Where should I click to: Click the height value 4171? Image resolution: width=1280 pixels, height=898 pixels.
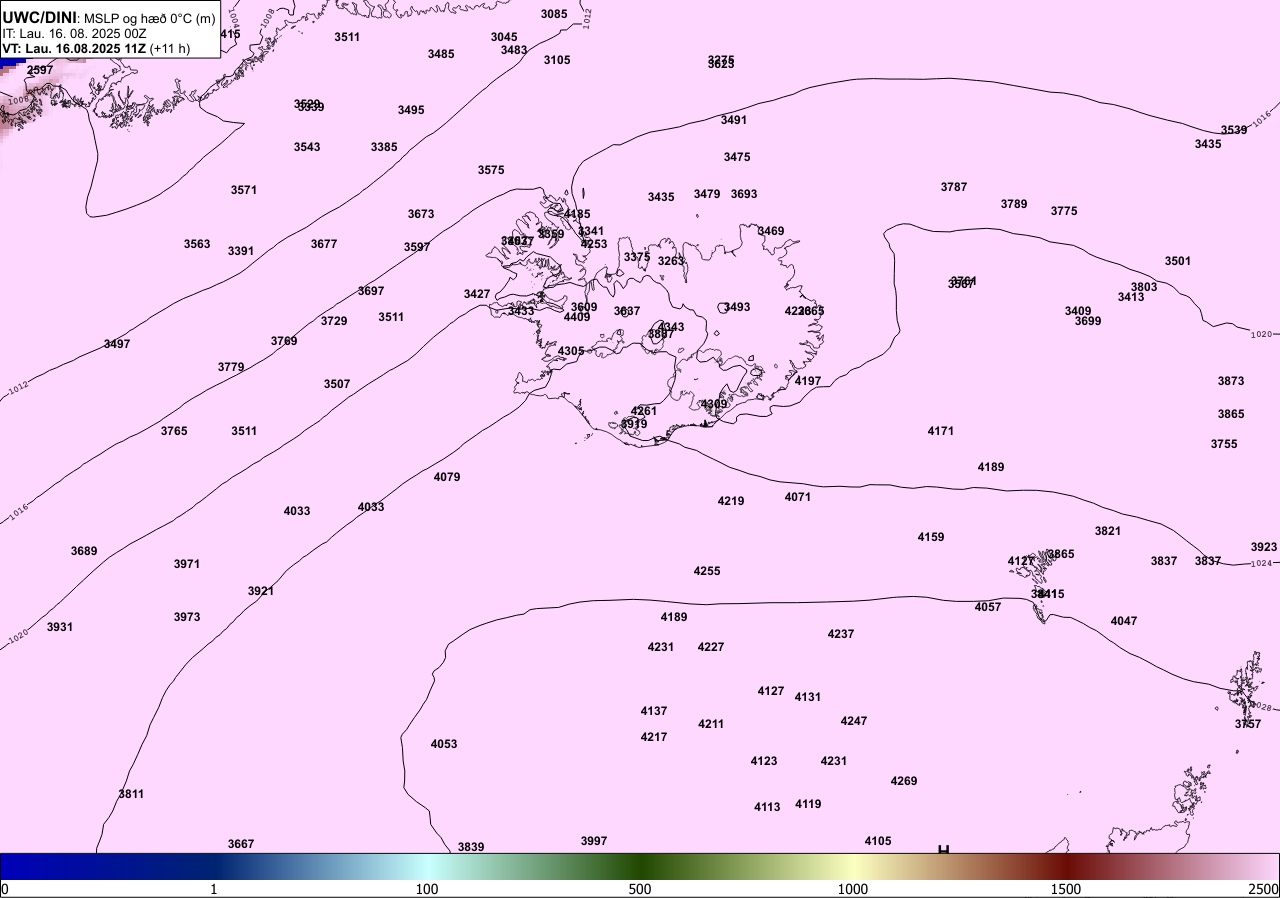(x=941, y=431)
